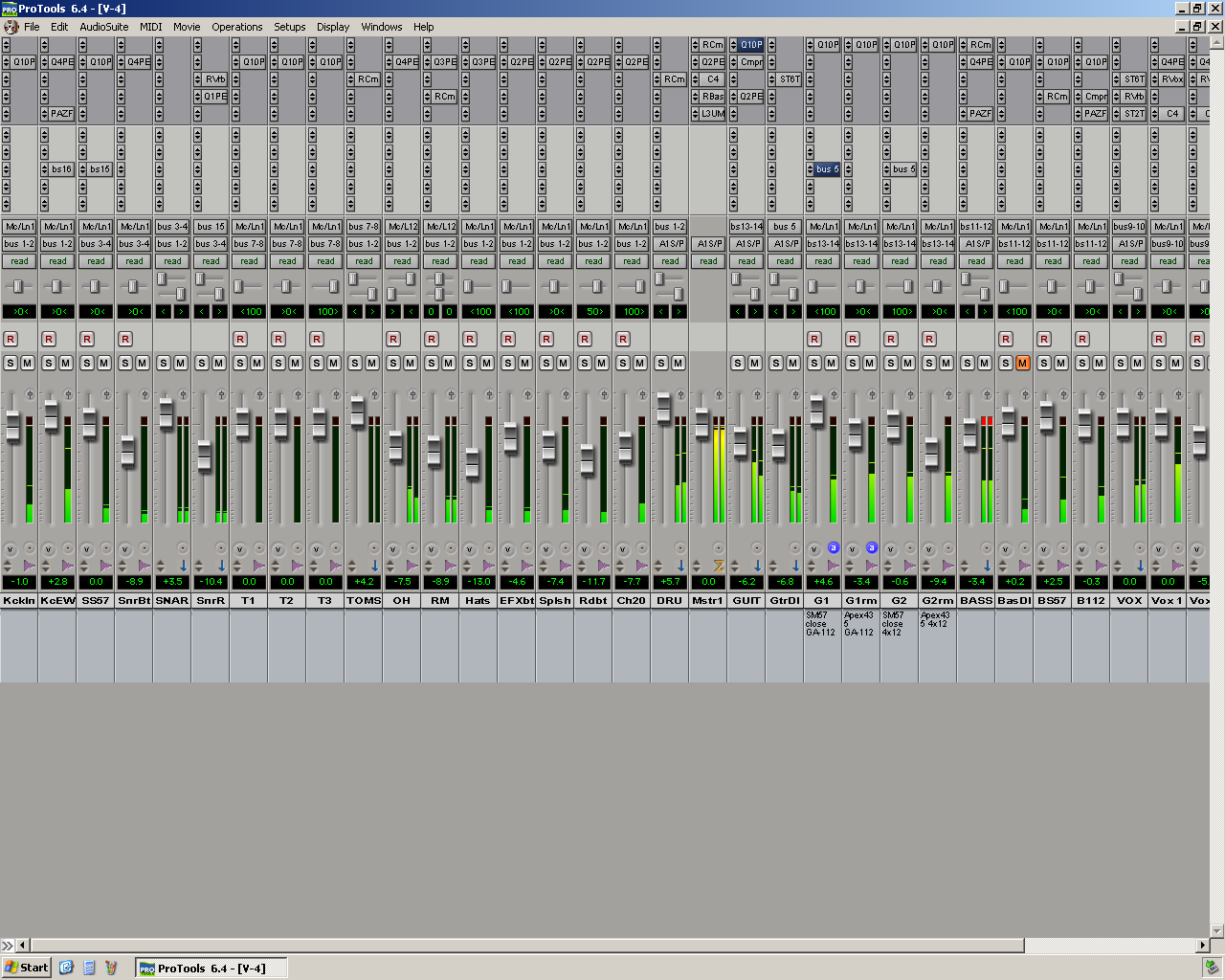Click the volume fader on Mstr1 track

click(702, 423)
